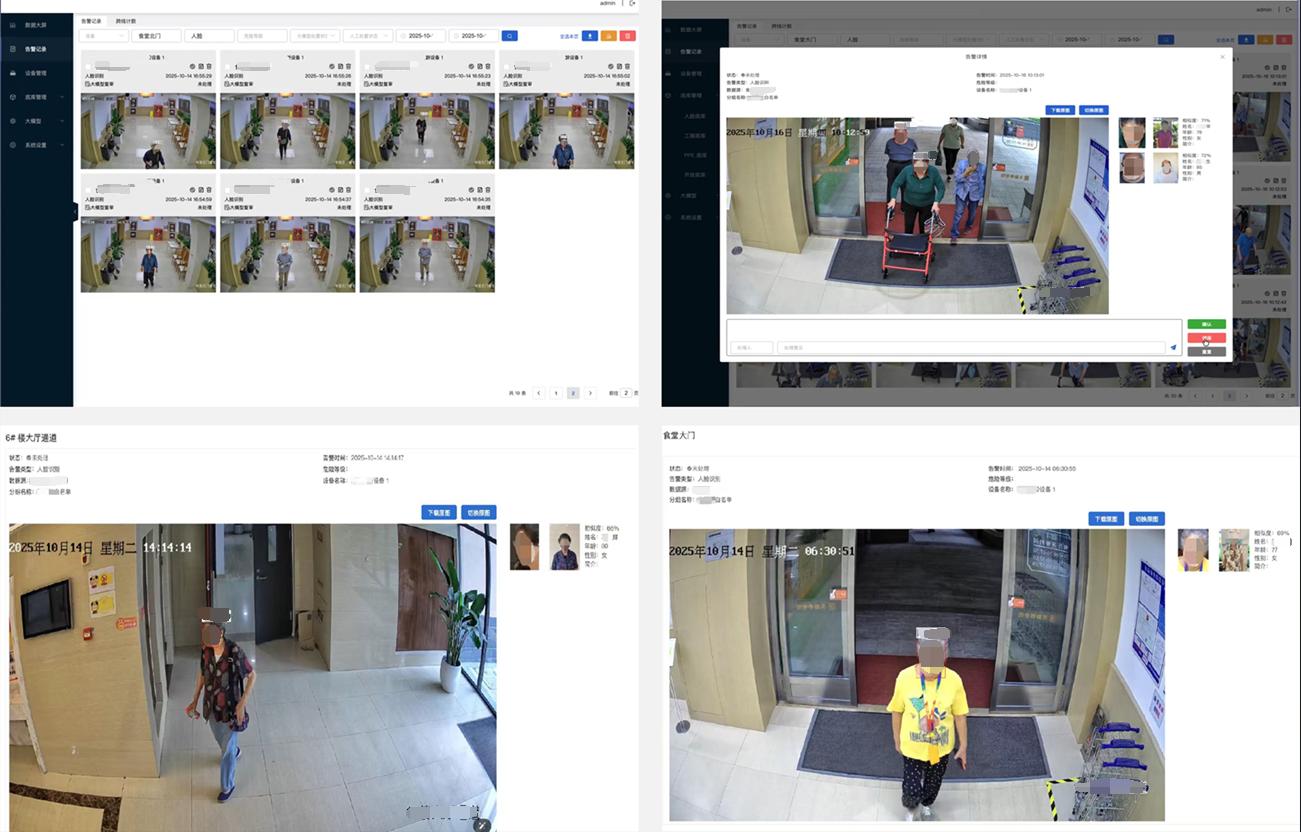Open 设备管理 from the left sidebar
The image size is (1301, 832).
click(x=36, y=73)
